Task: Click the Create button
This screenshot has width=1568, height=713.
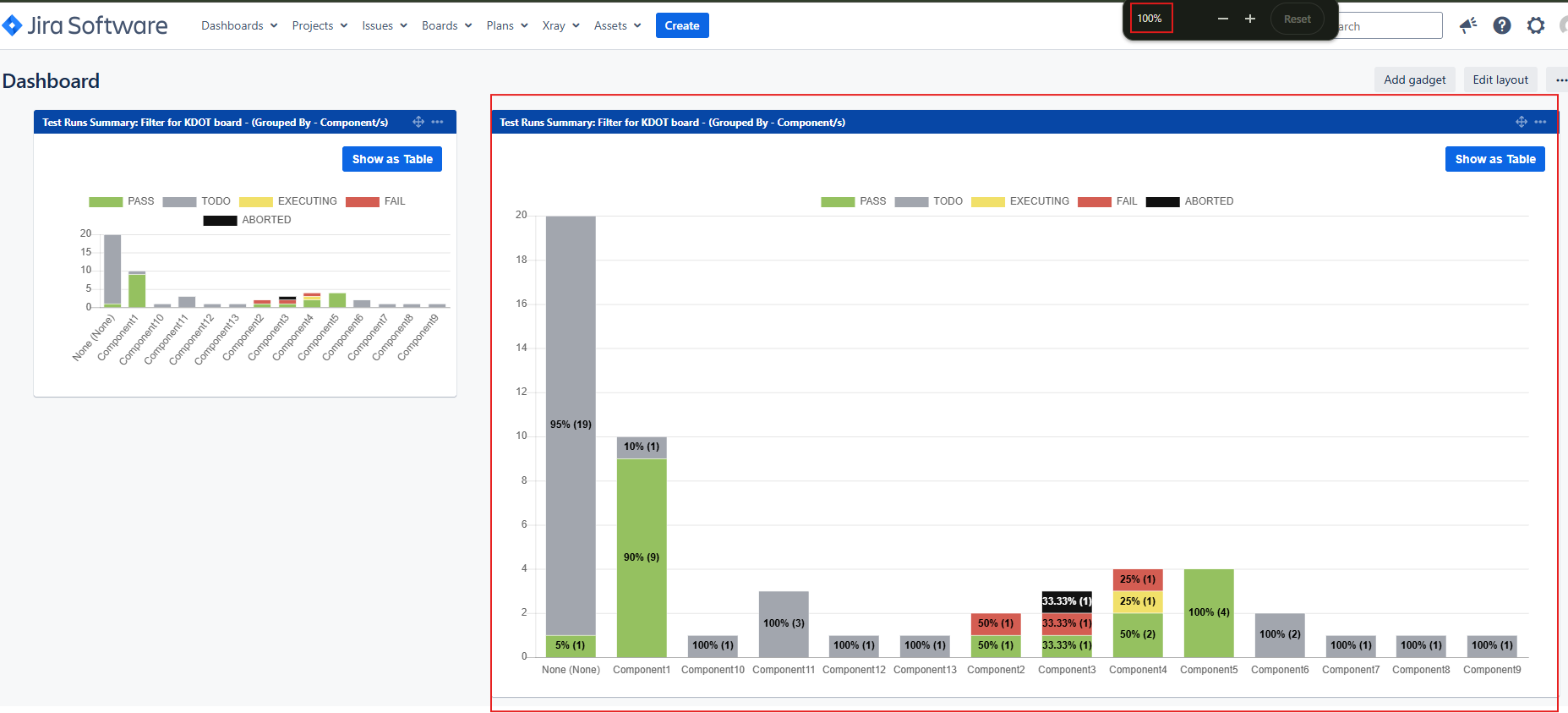Action: coord(682,25)
